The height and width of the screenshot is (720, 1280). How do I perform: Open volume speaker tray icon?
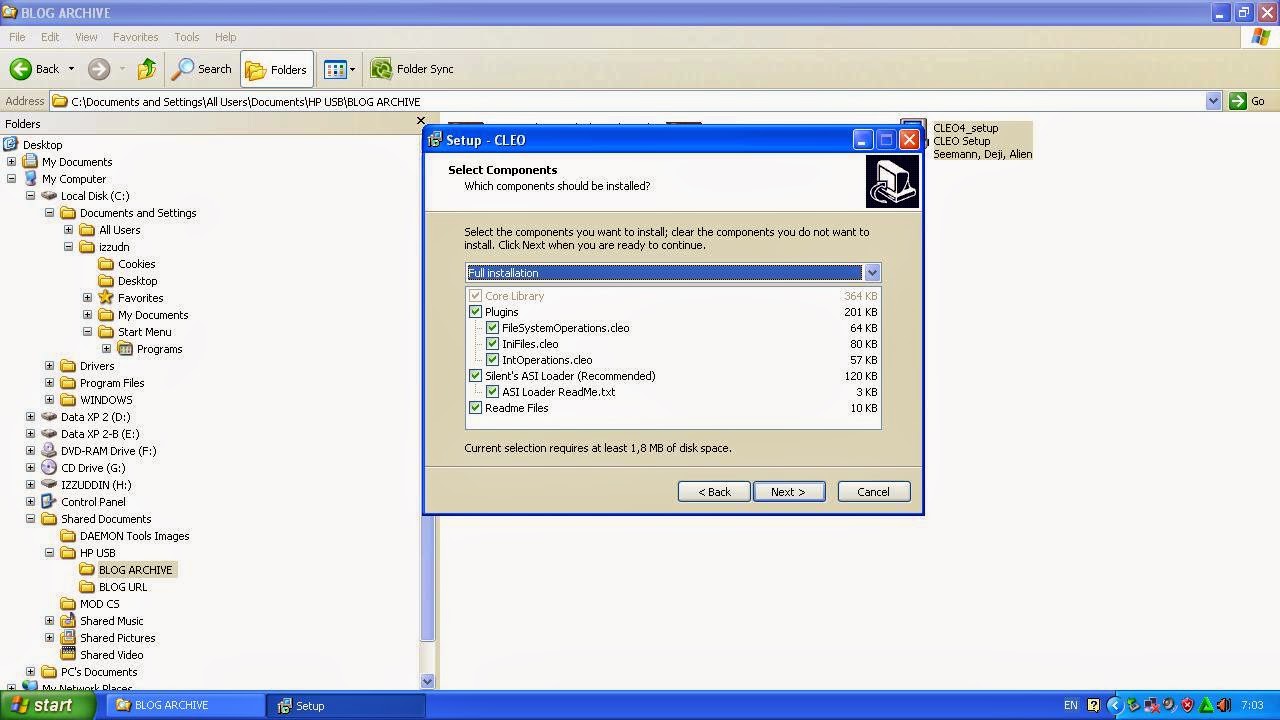pyautogui.click(x=1170, y=705)
